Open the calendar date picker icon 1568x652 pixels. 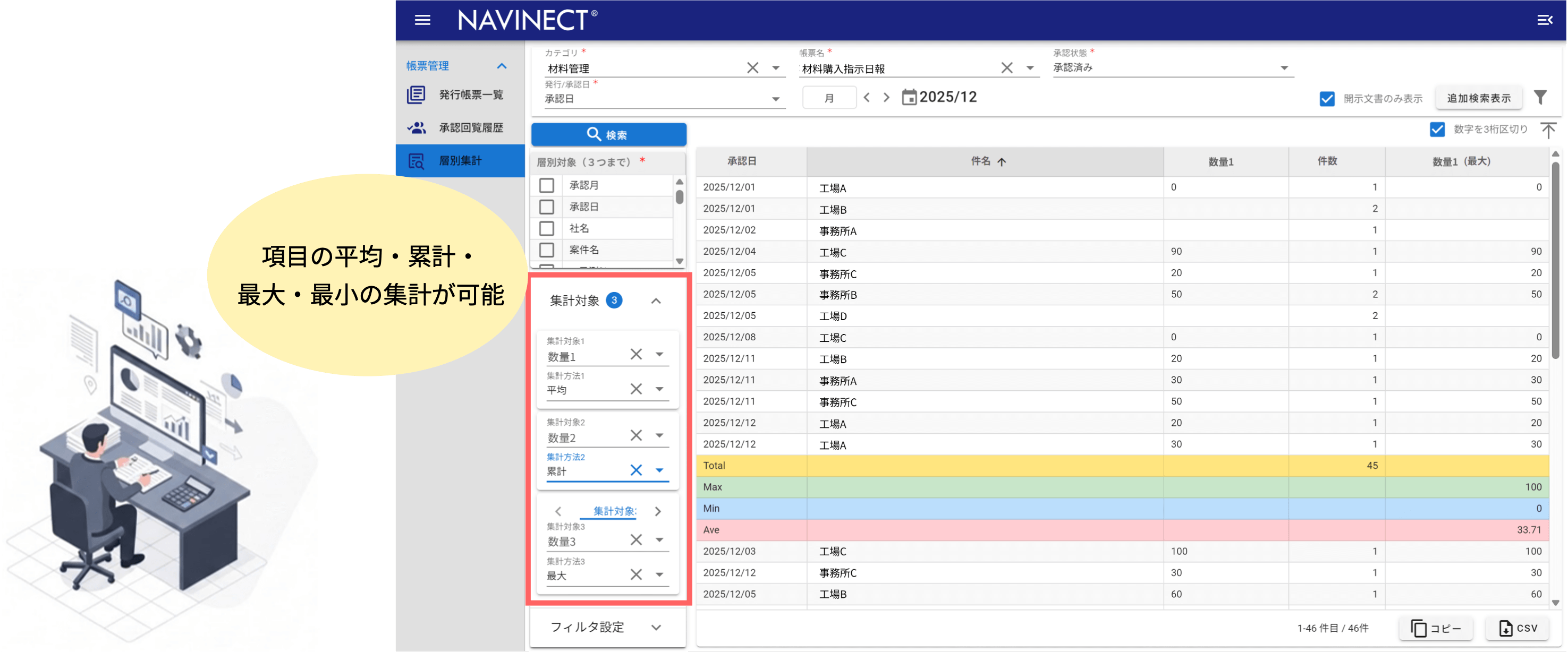tap(908, 97)
